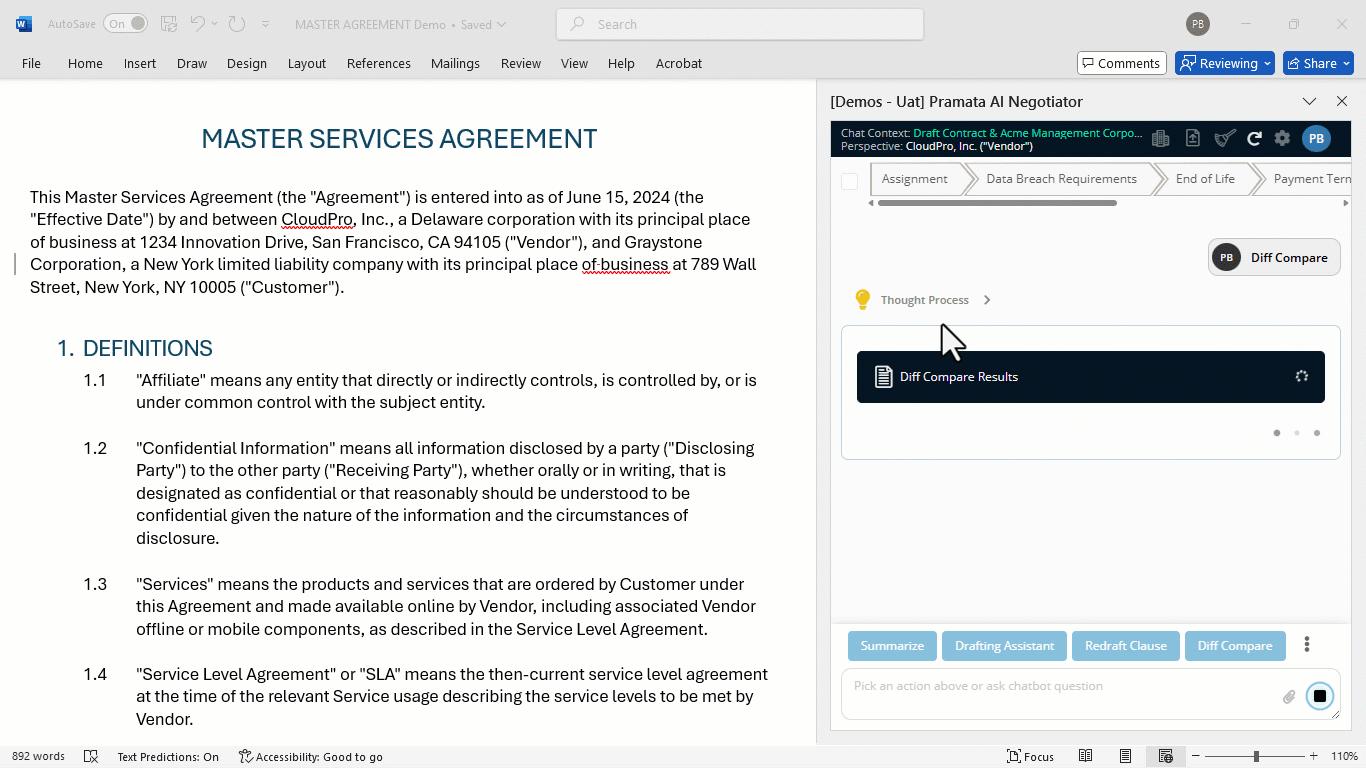Open the Acrobat ribbon tab
Viewport: 1366px width, 768px height.
coord(679,63)
